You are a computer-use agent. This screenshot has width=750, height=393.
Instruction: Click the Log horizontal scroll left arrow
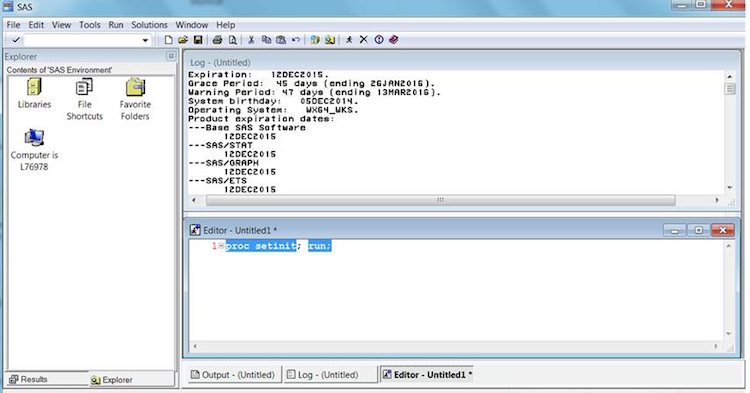[x=193, y=200]
